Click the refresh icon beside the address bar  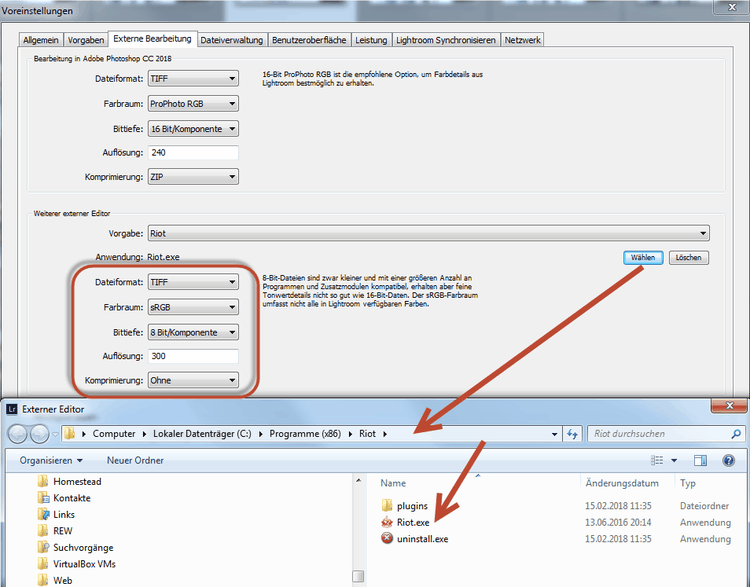click(573, 434)
